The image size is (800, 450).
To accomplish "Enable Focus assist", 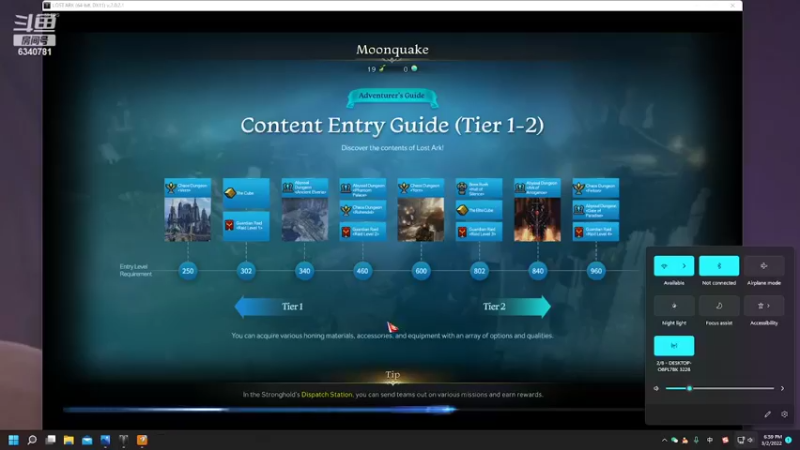I will (719, 306).
